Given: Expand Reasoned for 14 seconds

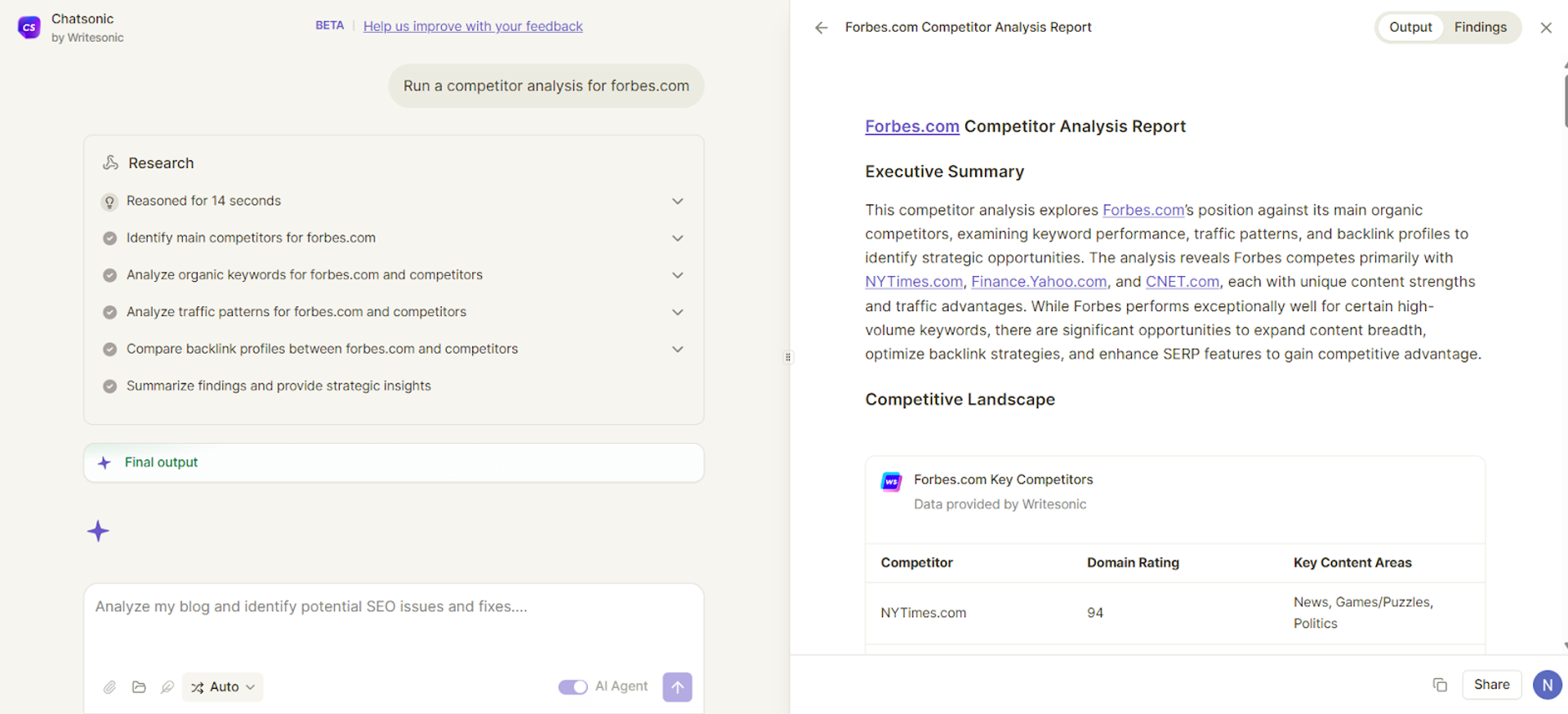Looking at the screenshot, I should [x=677, y=201].
